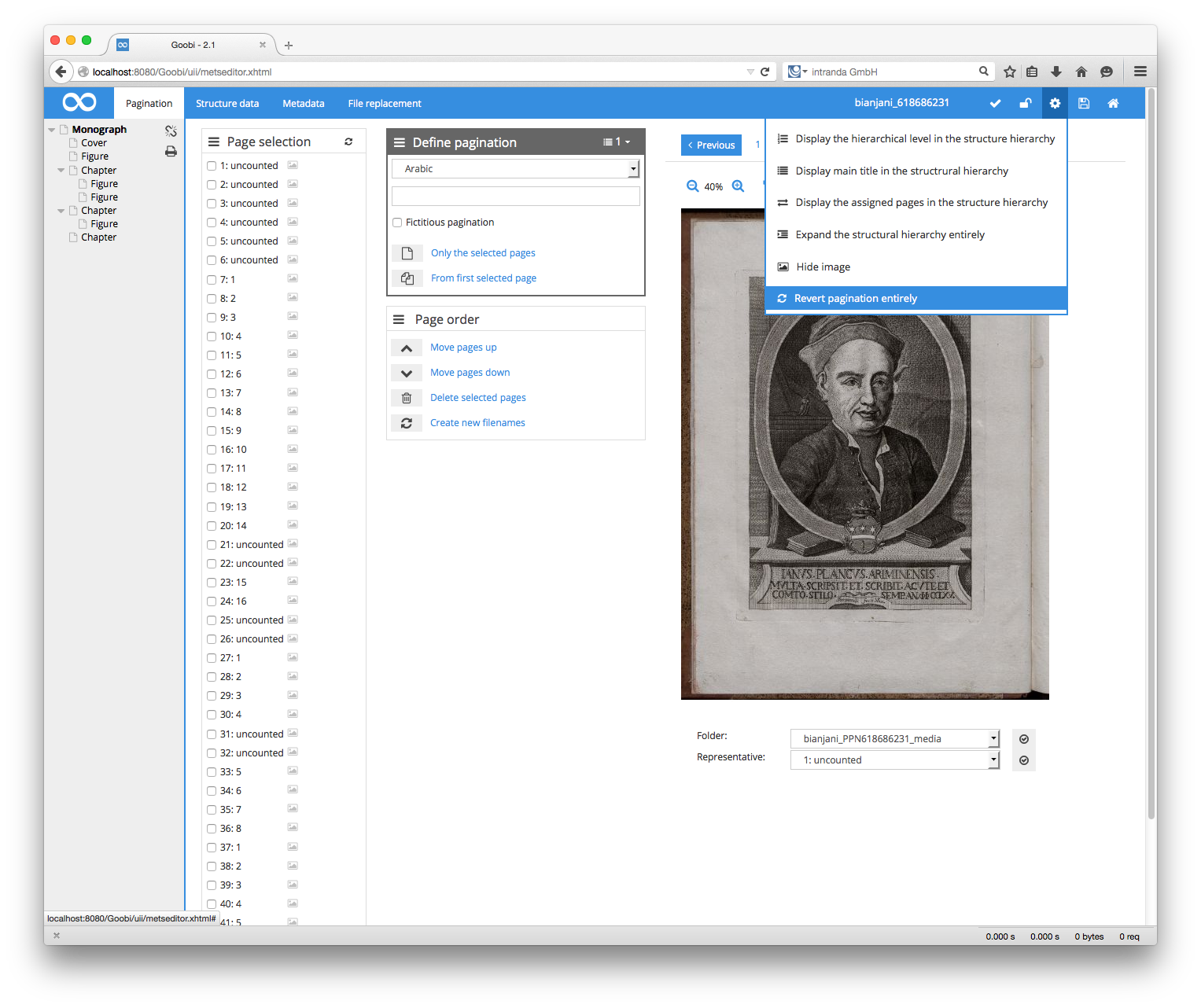Screen dimensions: 1201x1008
Task: Select Revert pagination entirely menu item
Action: click(x=916, y=299)
